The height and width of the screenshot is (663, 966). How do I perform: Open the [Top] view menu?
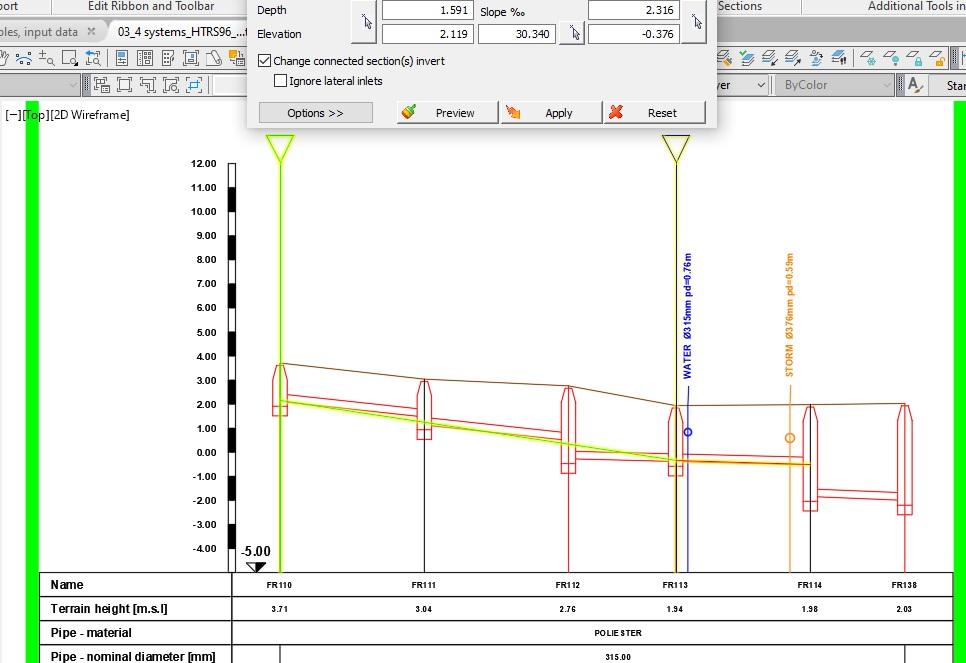point(34,115)
